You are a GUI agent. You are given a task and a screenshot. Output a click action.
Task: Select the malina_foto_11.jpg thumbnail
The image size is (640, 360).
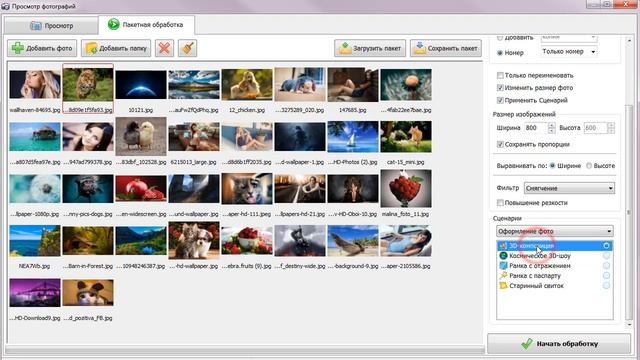(x=406, y=189)
